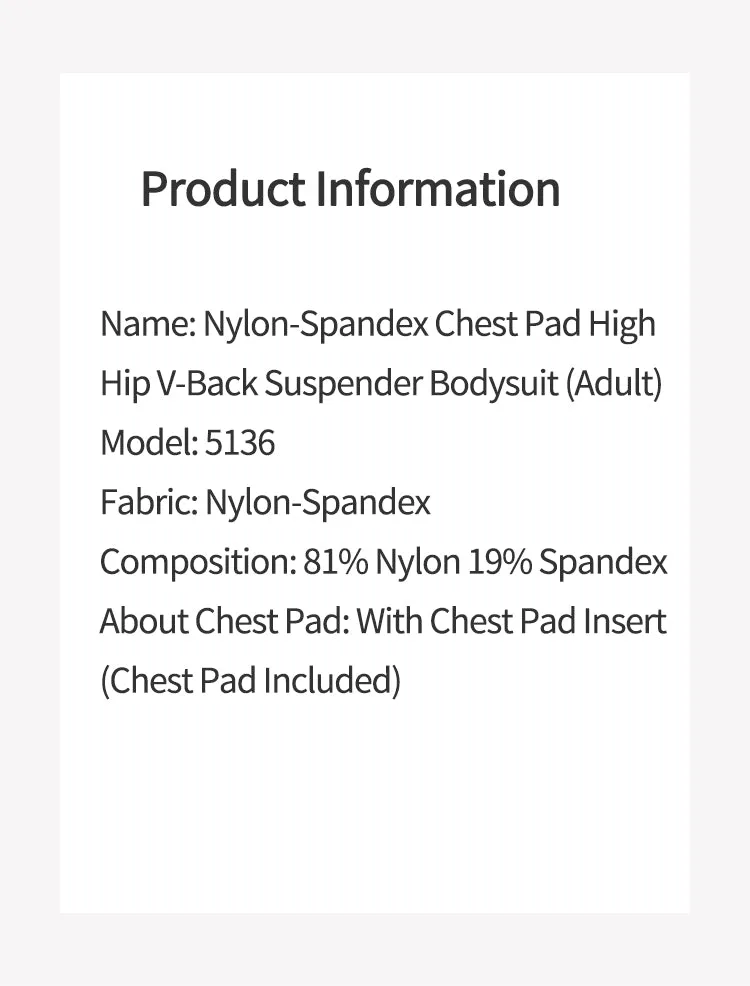Screen dimensions: 750x986
Task: Click the Composition: 81% Nylon 19% Spandex line
Action: coord(383,562)
